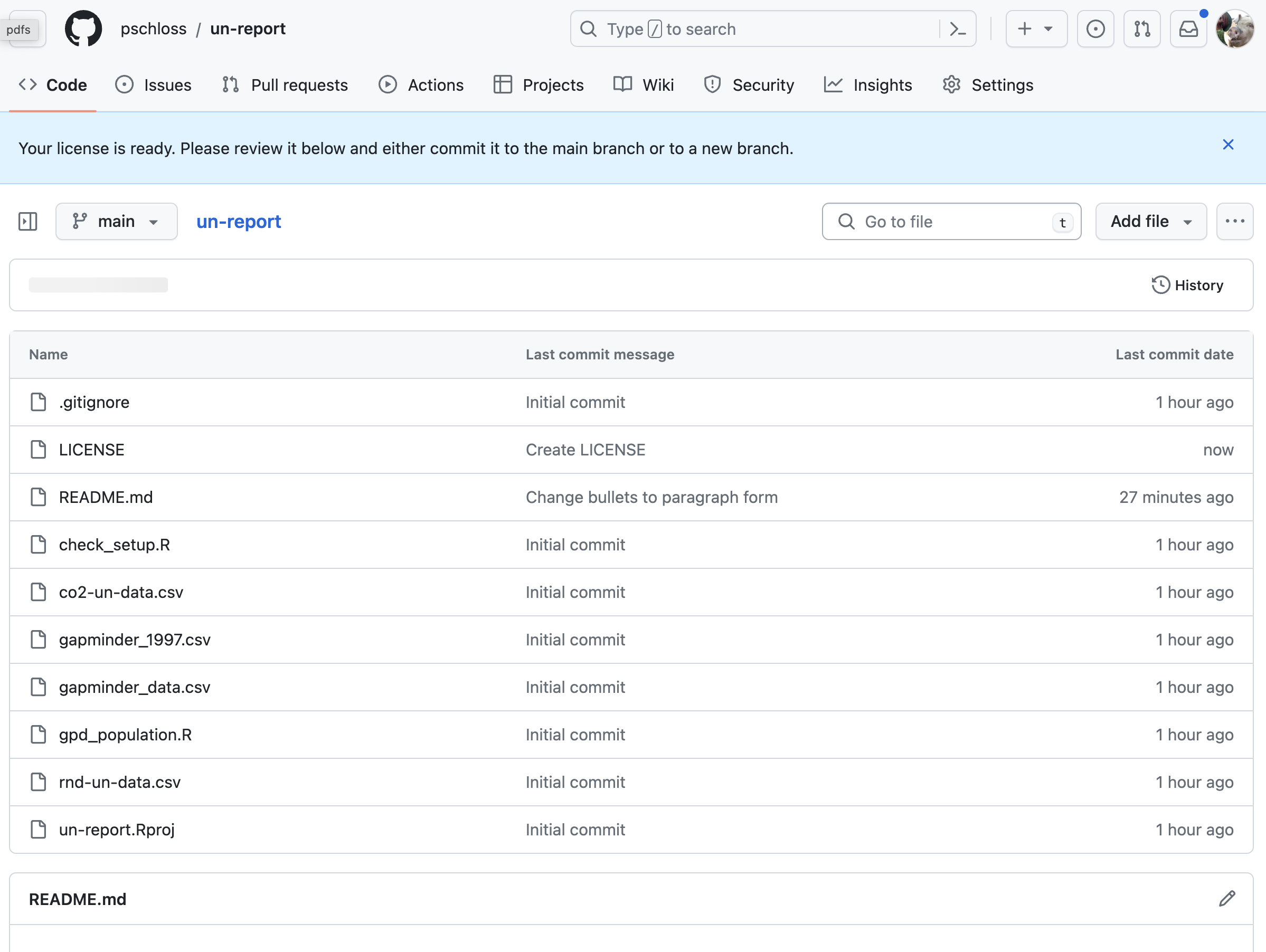Click the GitHub Octocat logo
This screenshot has width=1266, height=952.
click(83, 28)
